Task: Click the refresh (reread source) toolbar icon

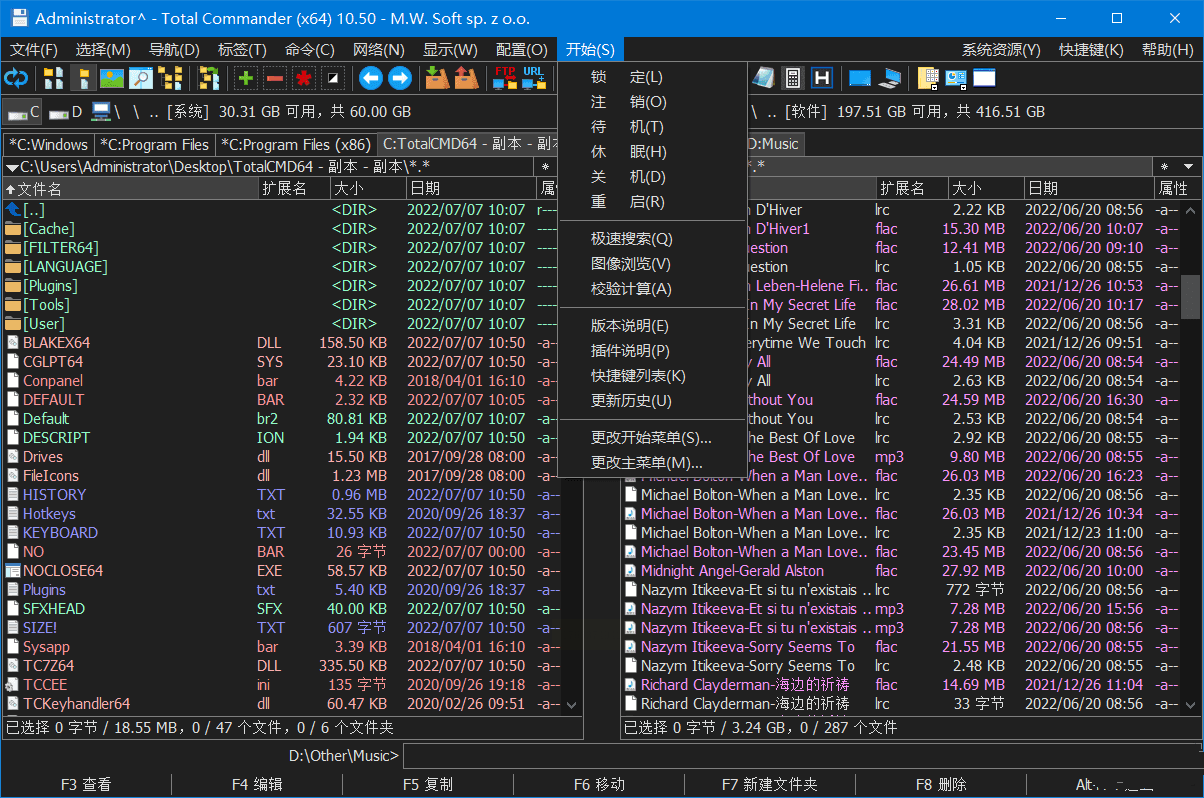Action: tap(16, 78)
